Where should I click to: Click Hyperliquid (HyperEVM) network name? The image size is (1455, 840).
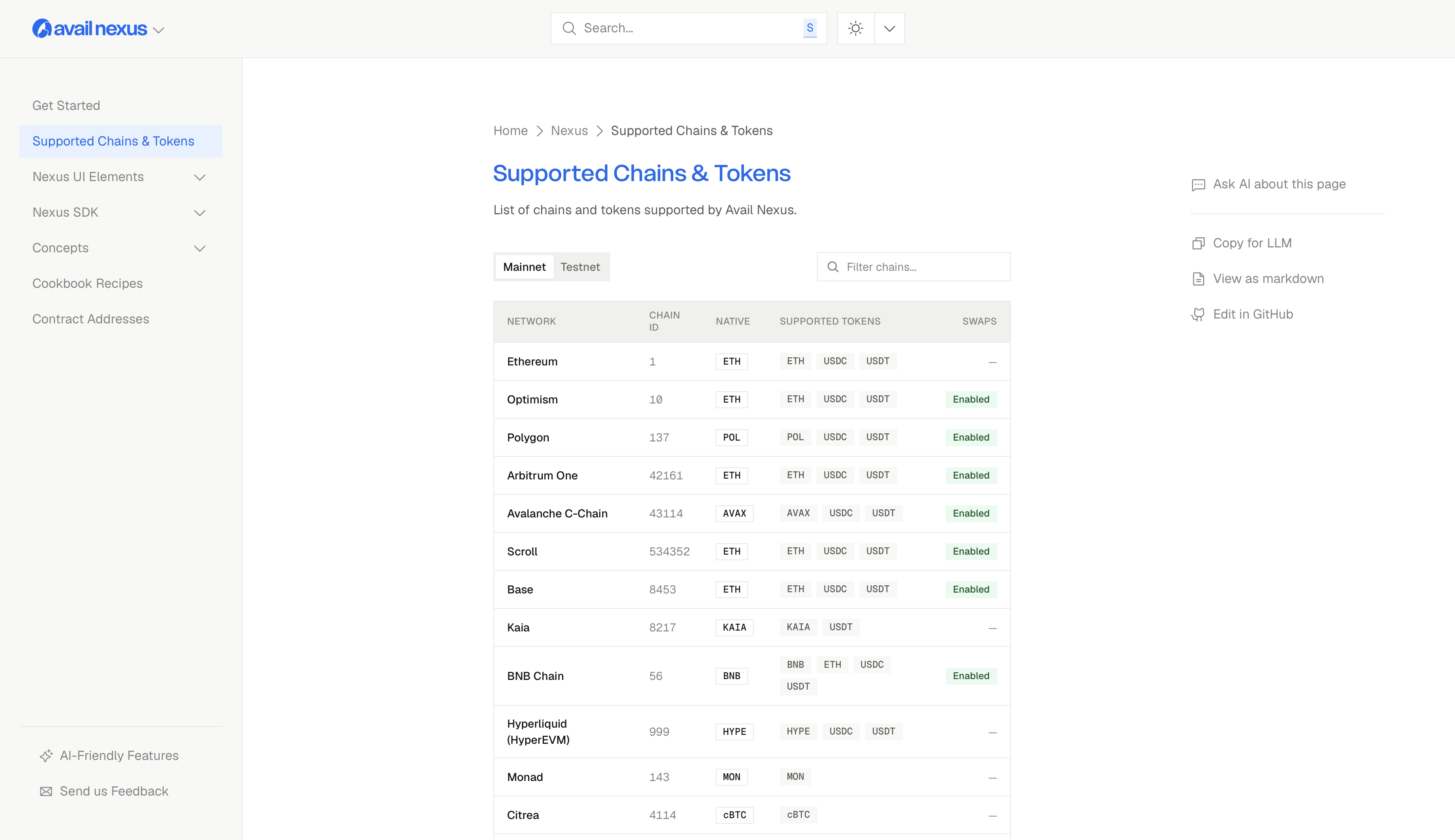pyautogui.click(x=539, y=732)
